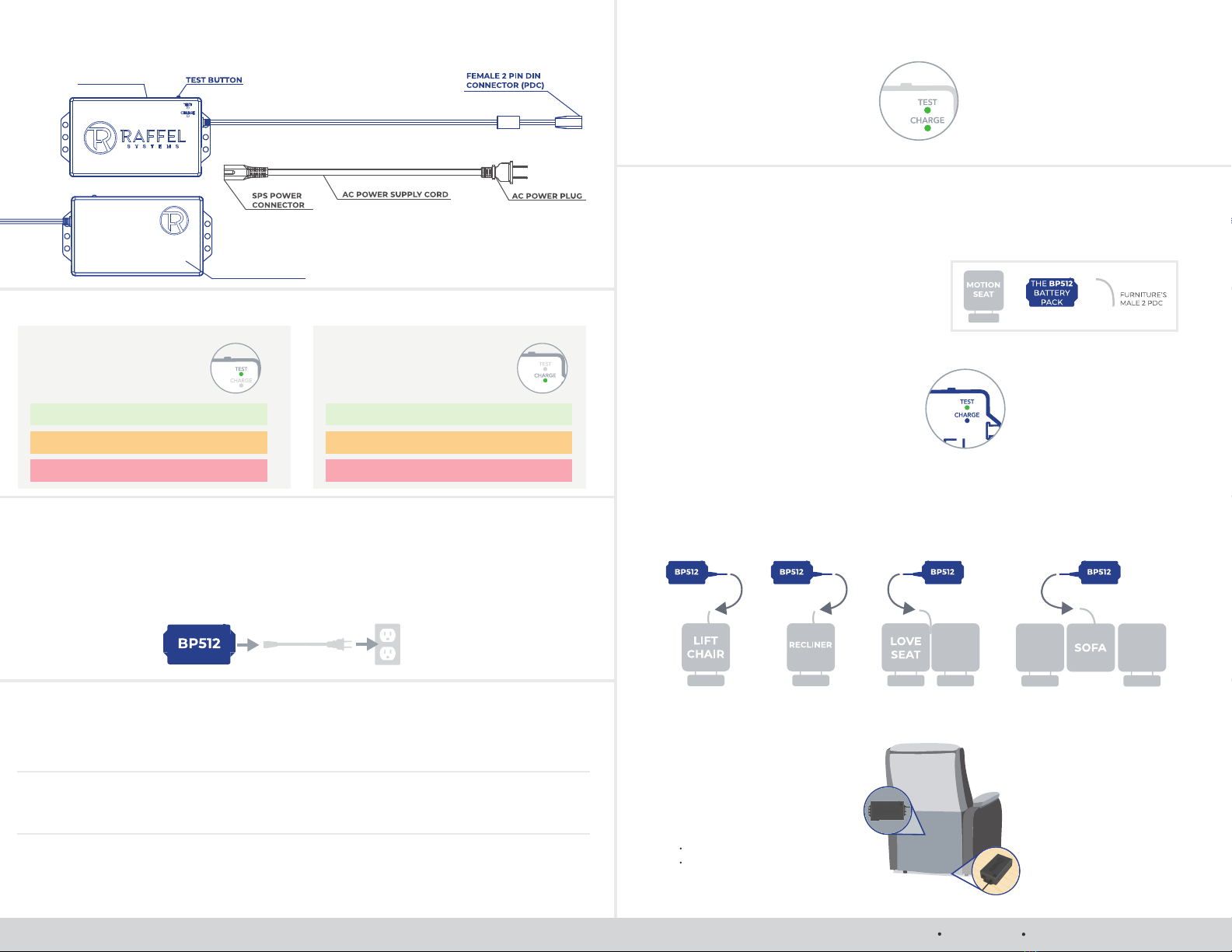Click the R logo on bottom-view battery pack

[174, 221]
